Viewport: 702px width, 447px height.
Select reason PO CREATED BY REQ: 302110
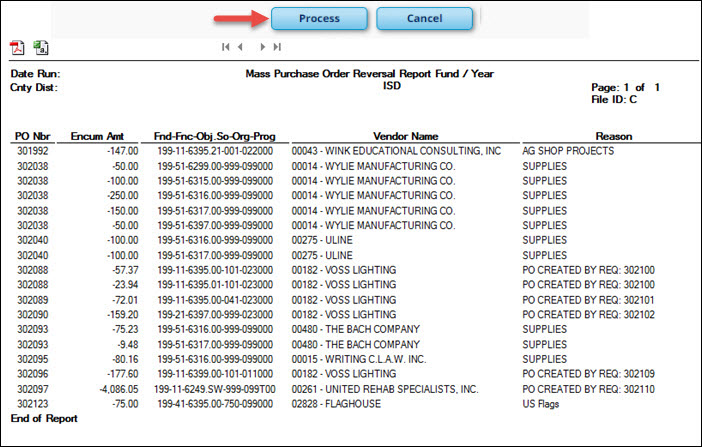pos(588,389)
